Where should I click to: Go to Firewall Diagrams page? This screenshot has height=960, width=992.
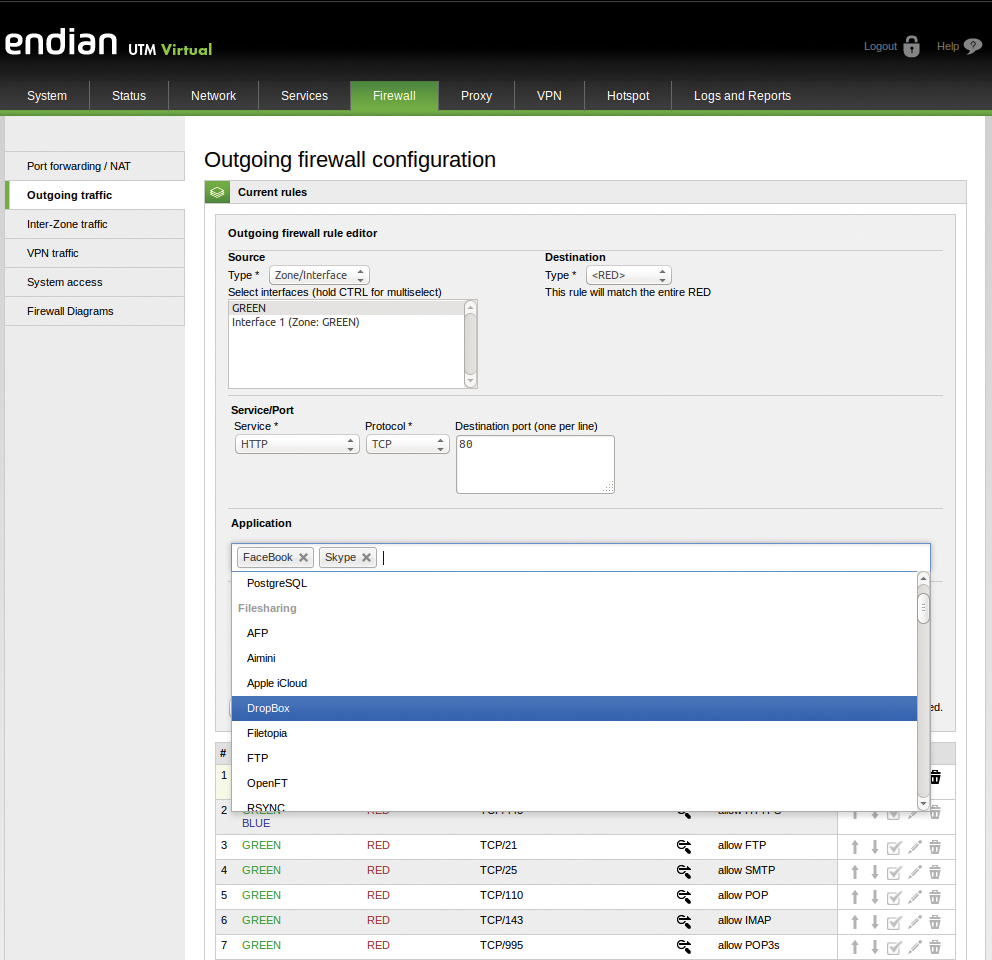[95, 311]
